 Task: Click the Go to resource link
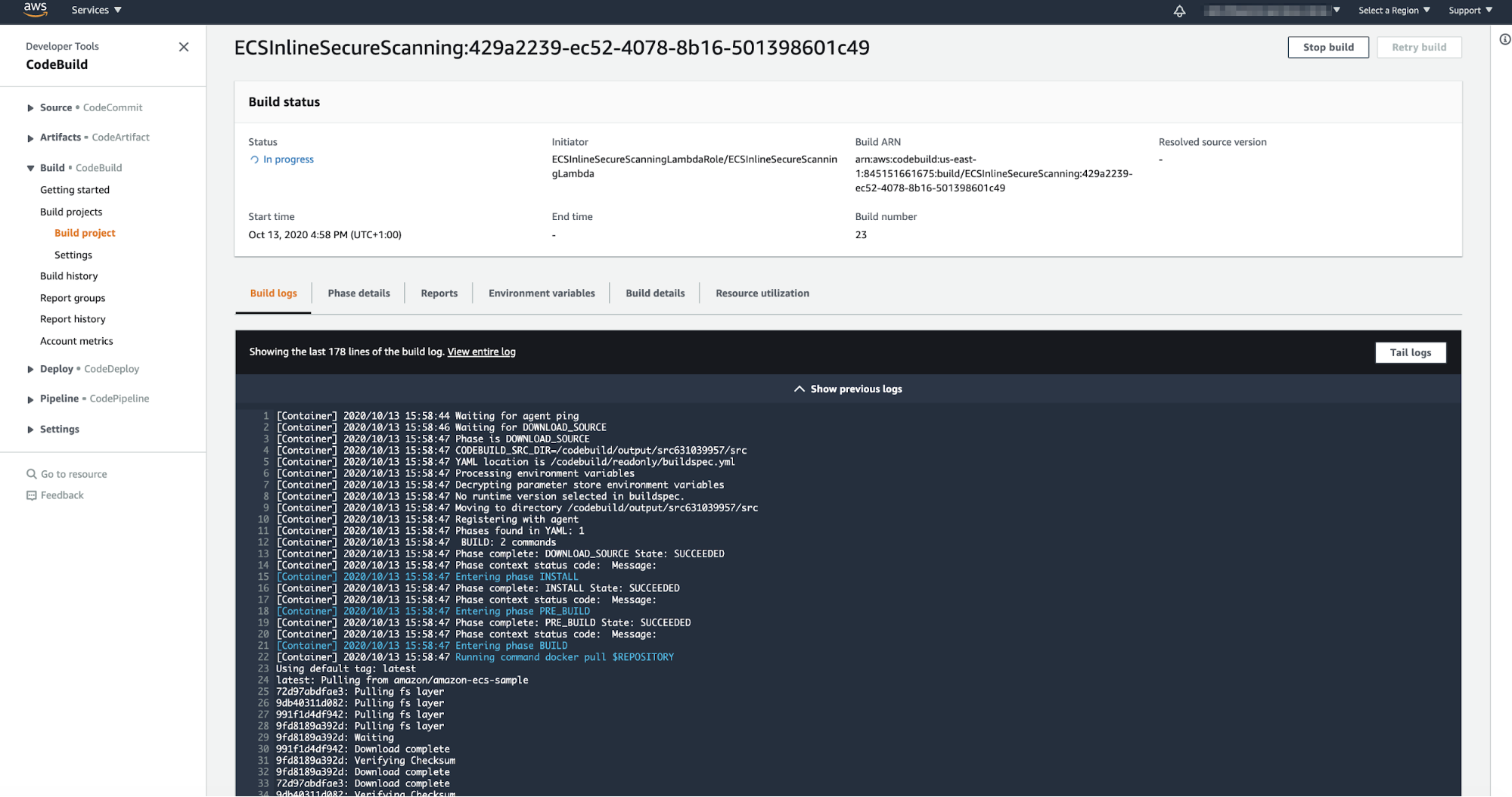pyautogui.click(x=74, y=474)
